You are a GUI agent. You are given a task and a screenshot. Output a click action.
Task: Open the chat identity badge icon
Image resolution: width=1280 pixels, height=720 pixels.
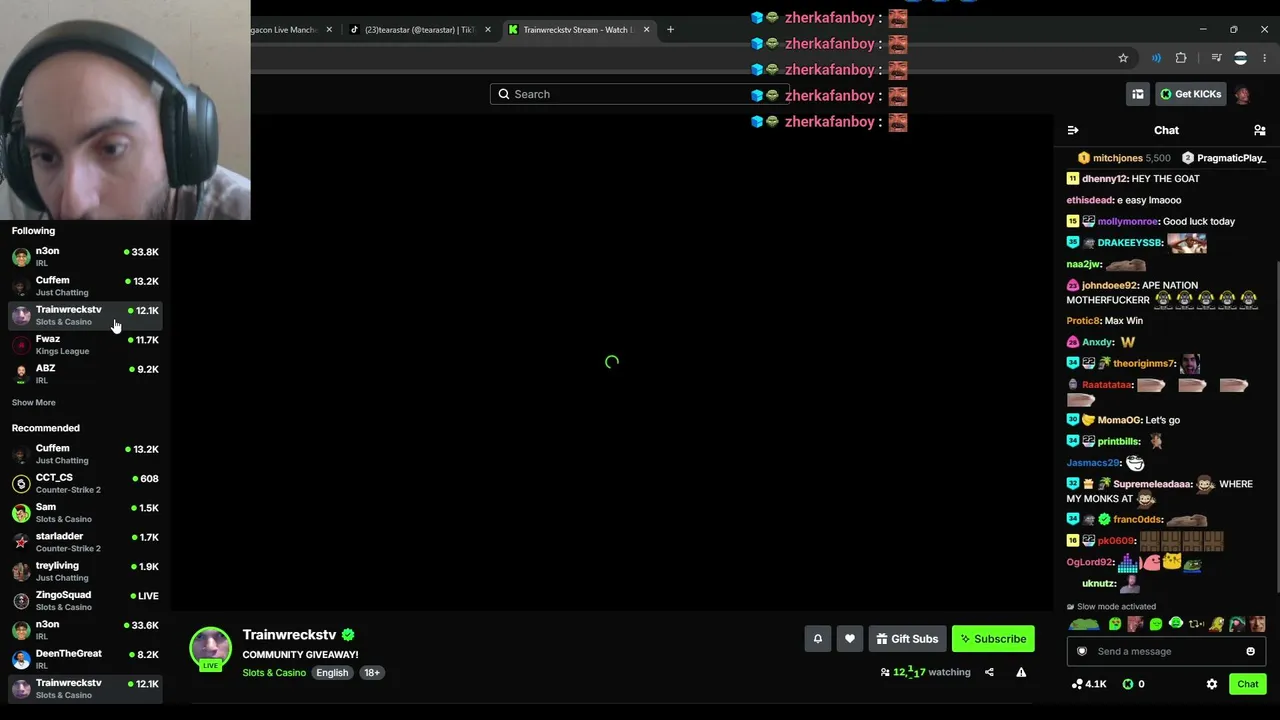(x=1081, y=651)
